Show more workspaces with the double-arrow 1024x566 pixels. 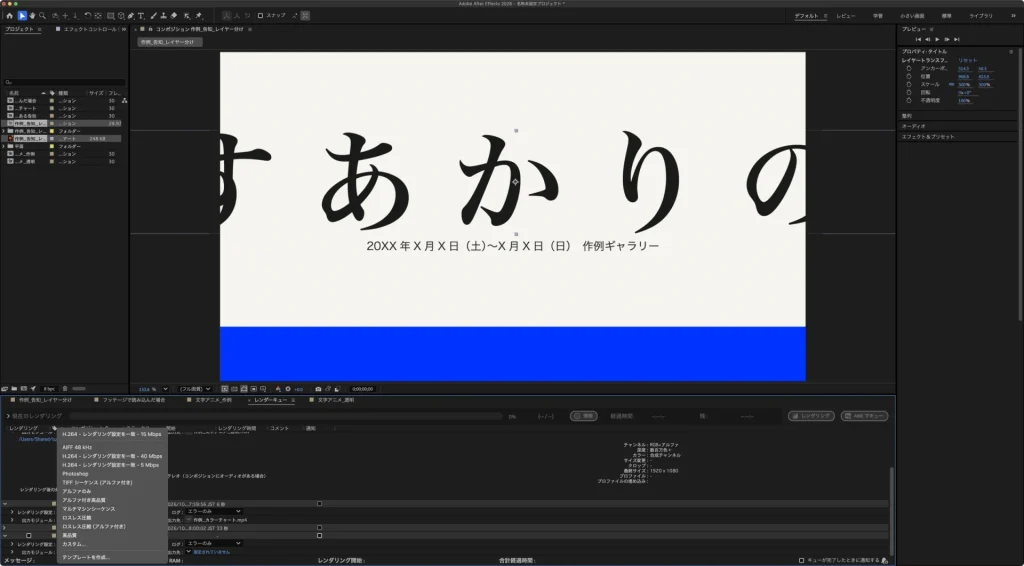(1014, 16)
